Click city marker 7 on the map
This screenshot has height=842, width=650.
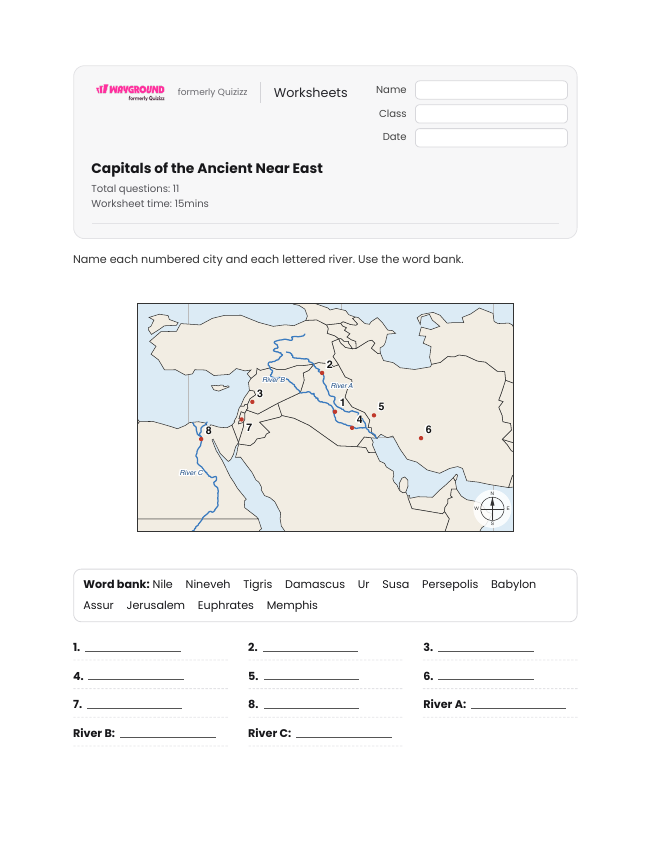point(241,419)
